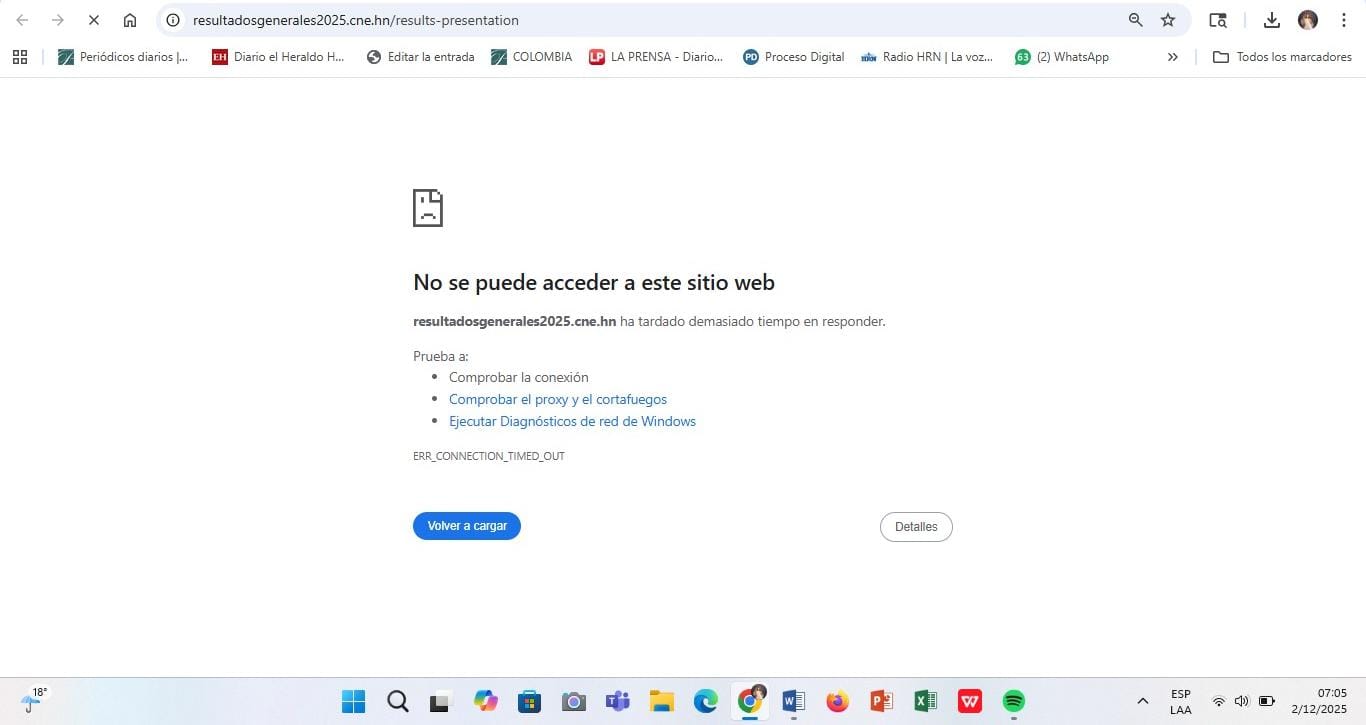The height and width of the screenshot is (725, 1366).
Task: View site information icon
Action: (x=173, y=20)
